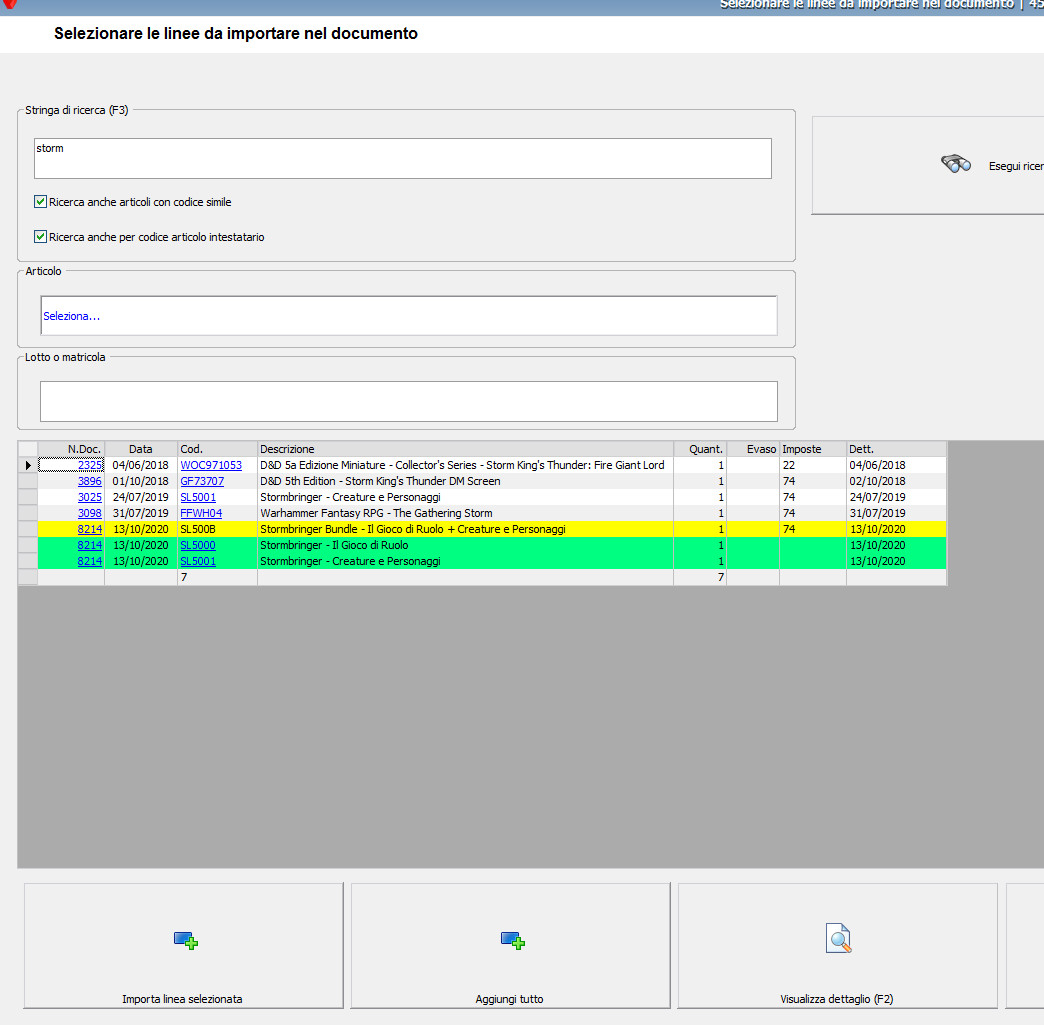Toggle Ricerca anche per codice articolo intestatario
Screen dimensions: 1044x1025
pyautogui.click(x=41, y=236)
